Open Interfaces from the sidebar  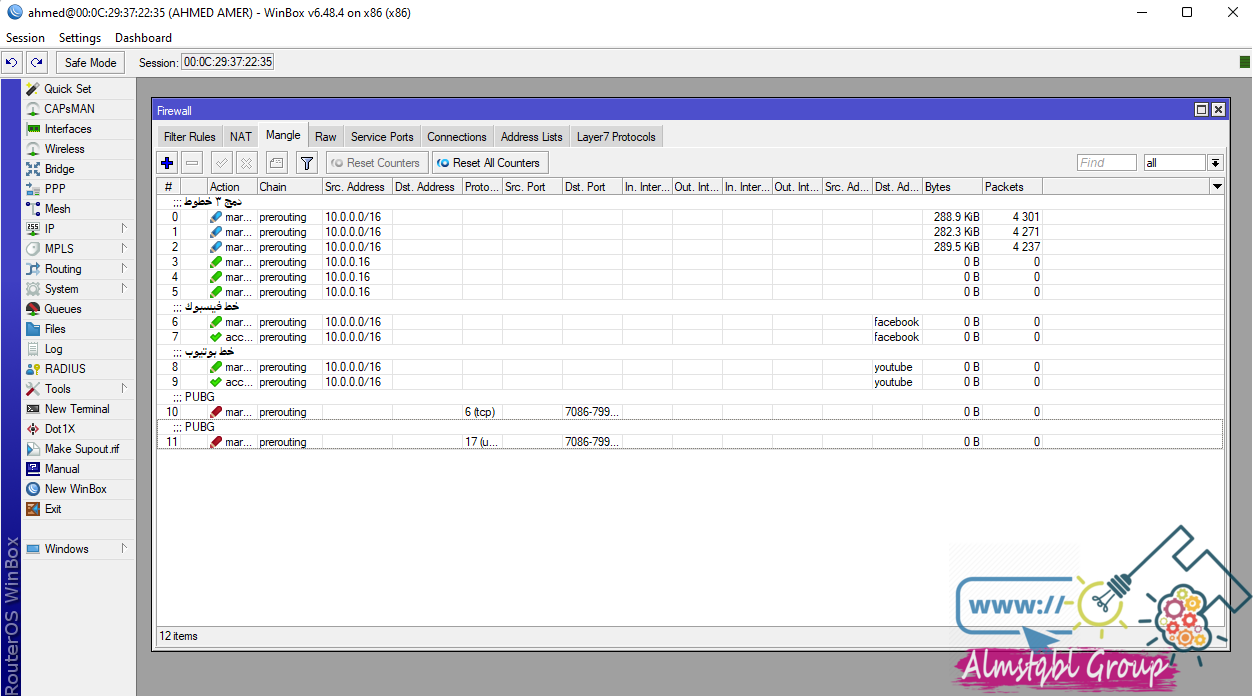point(67,129)
